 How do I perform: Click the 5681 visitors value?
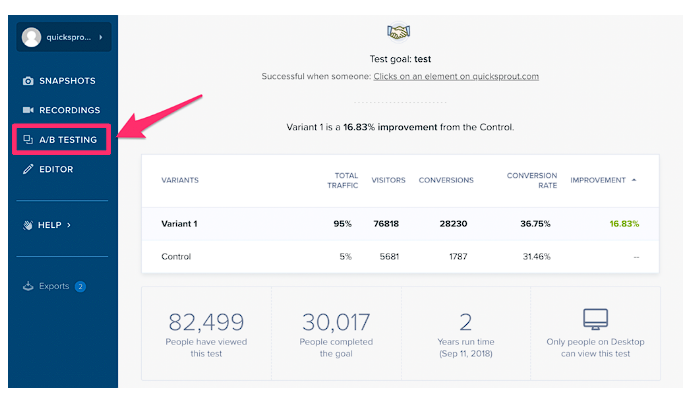(389, 257)
